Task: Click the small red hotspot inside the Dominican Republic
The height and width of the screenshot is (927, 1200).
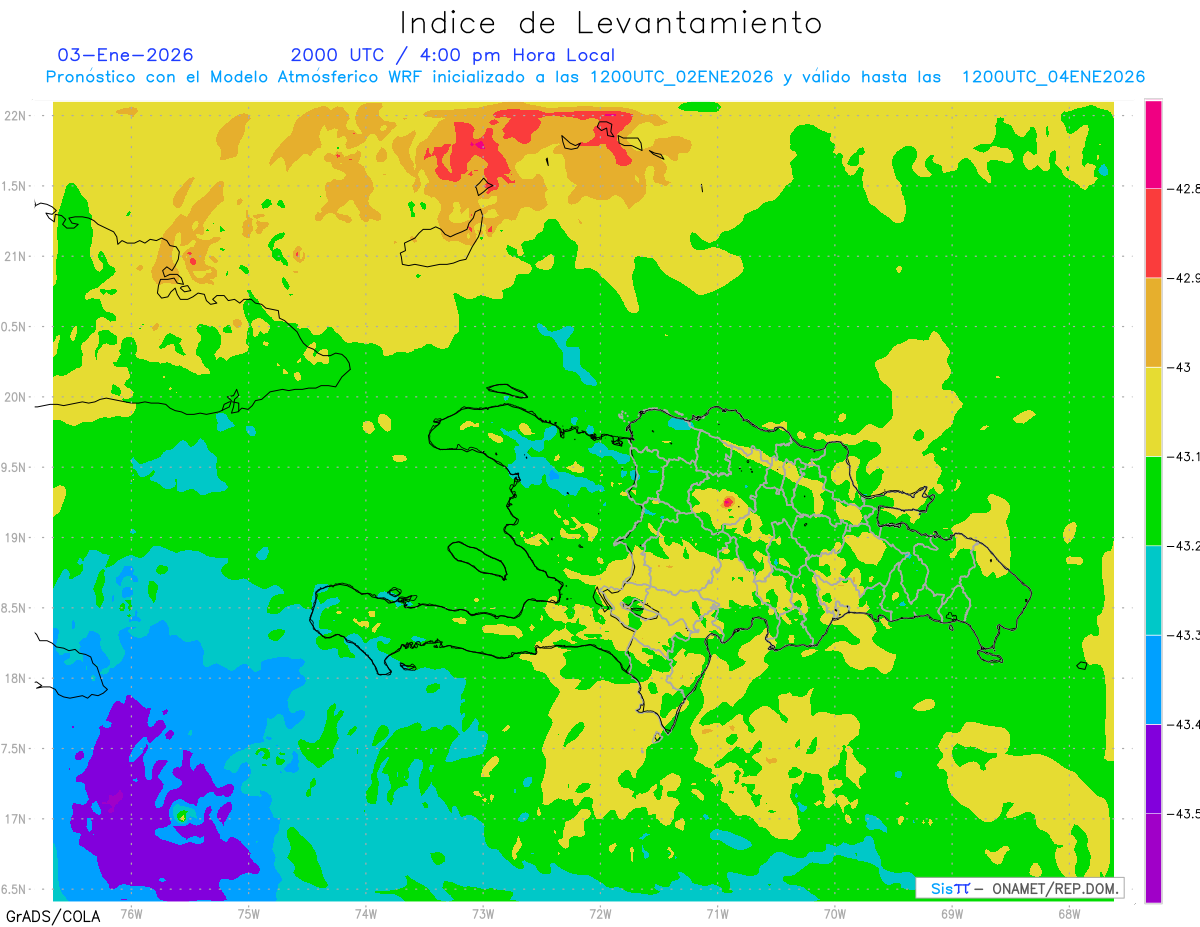Action: (x=728, y=501)
